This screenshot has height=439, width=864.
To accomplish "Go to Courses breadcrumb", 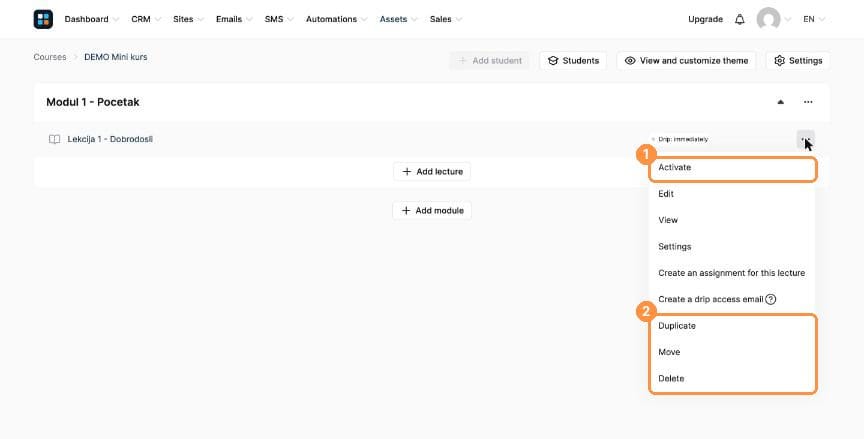I will (50, 57).
